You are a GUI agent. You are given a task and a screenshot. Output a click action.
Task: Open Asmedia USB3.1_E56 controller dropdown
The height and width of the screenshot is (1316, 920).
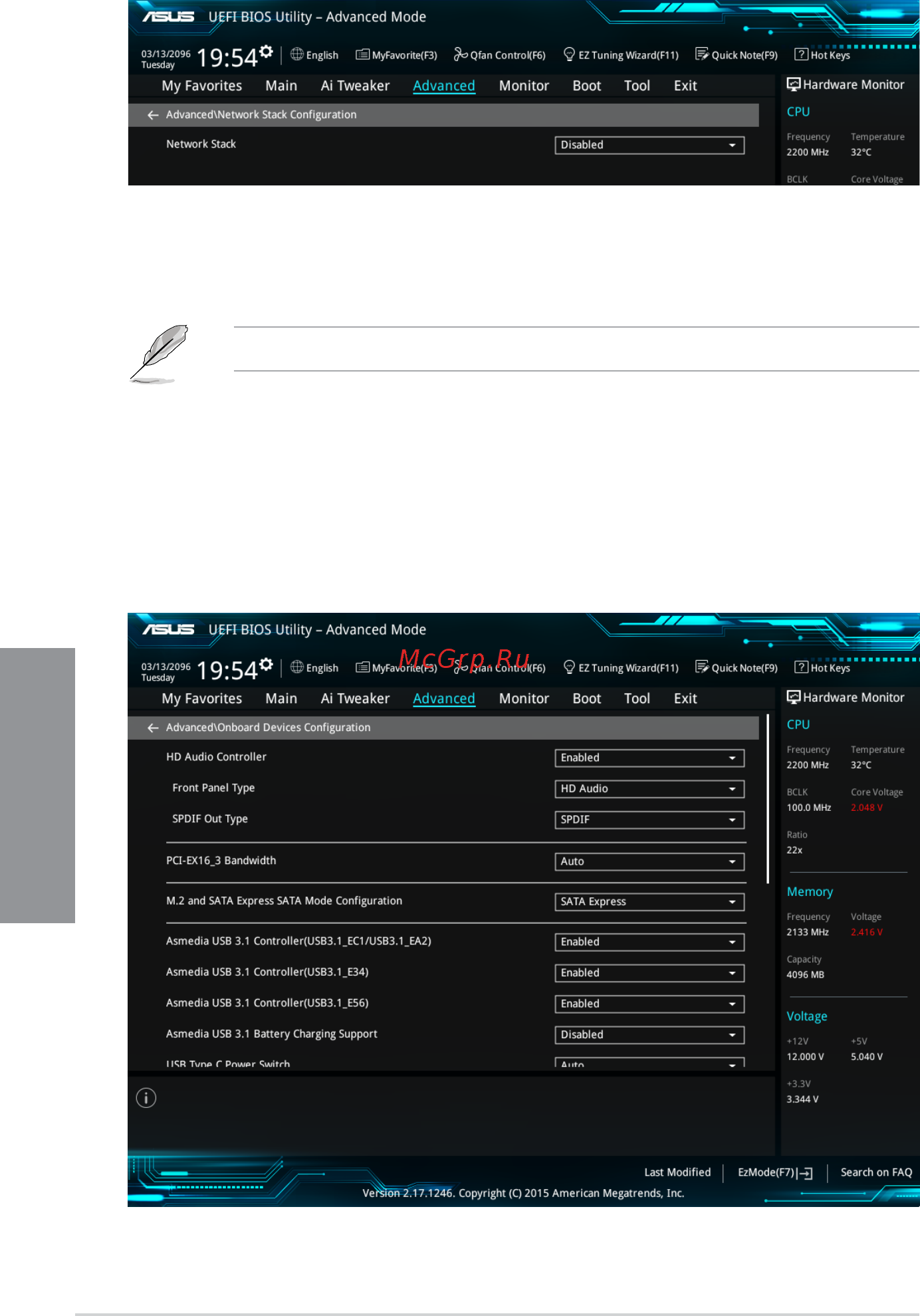pos(649,1004)
